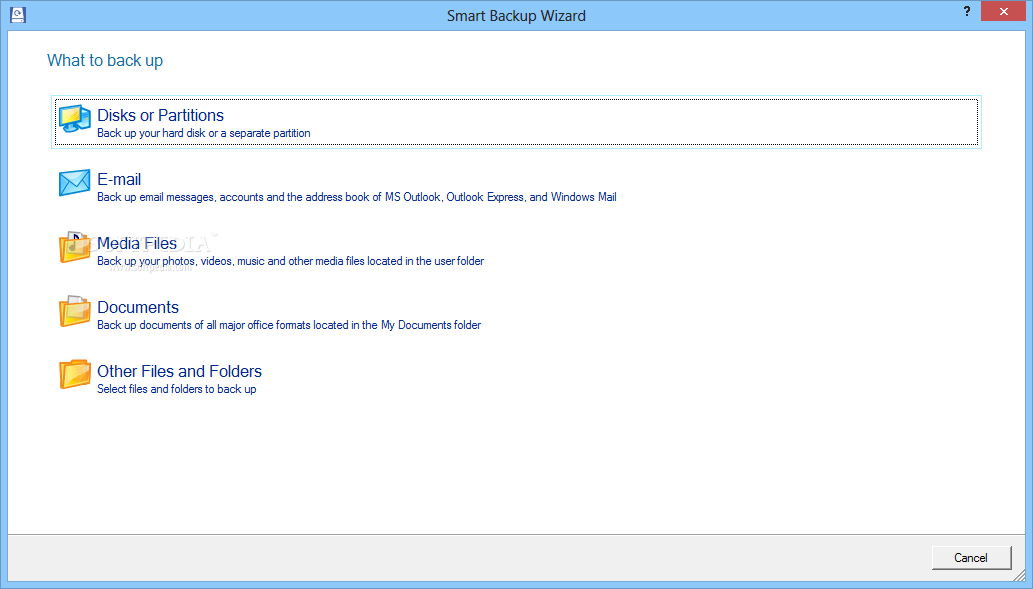Pick the Documents backup option title

(138, 307)
